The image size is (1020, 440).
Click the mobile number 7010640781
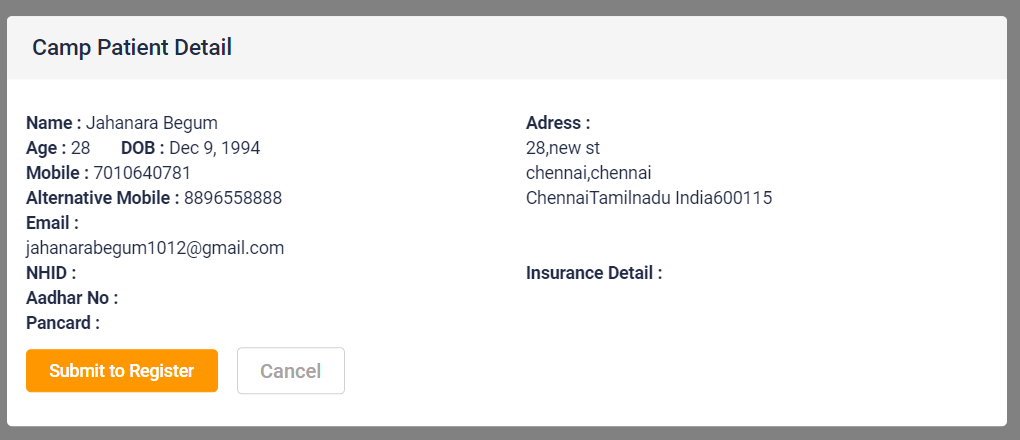[x=142, y=173]
